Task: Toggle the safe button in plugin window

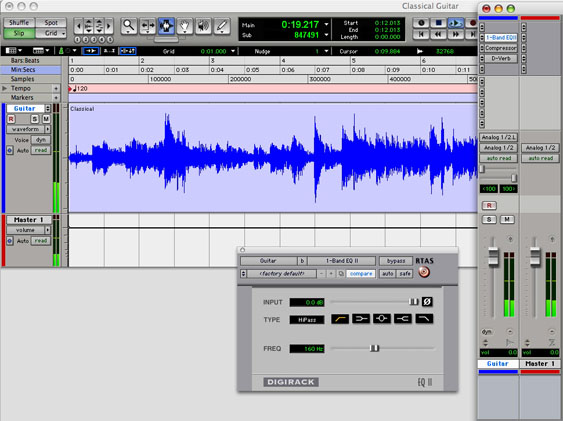Action: pyautogui.click(x=405, y=274)
